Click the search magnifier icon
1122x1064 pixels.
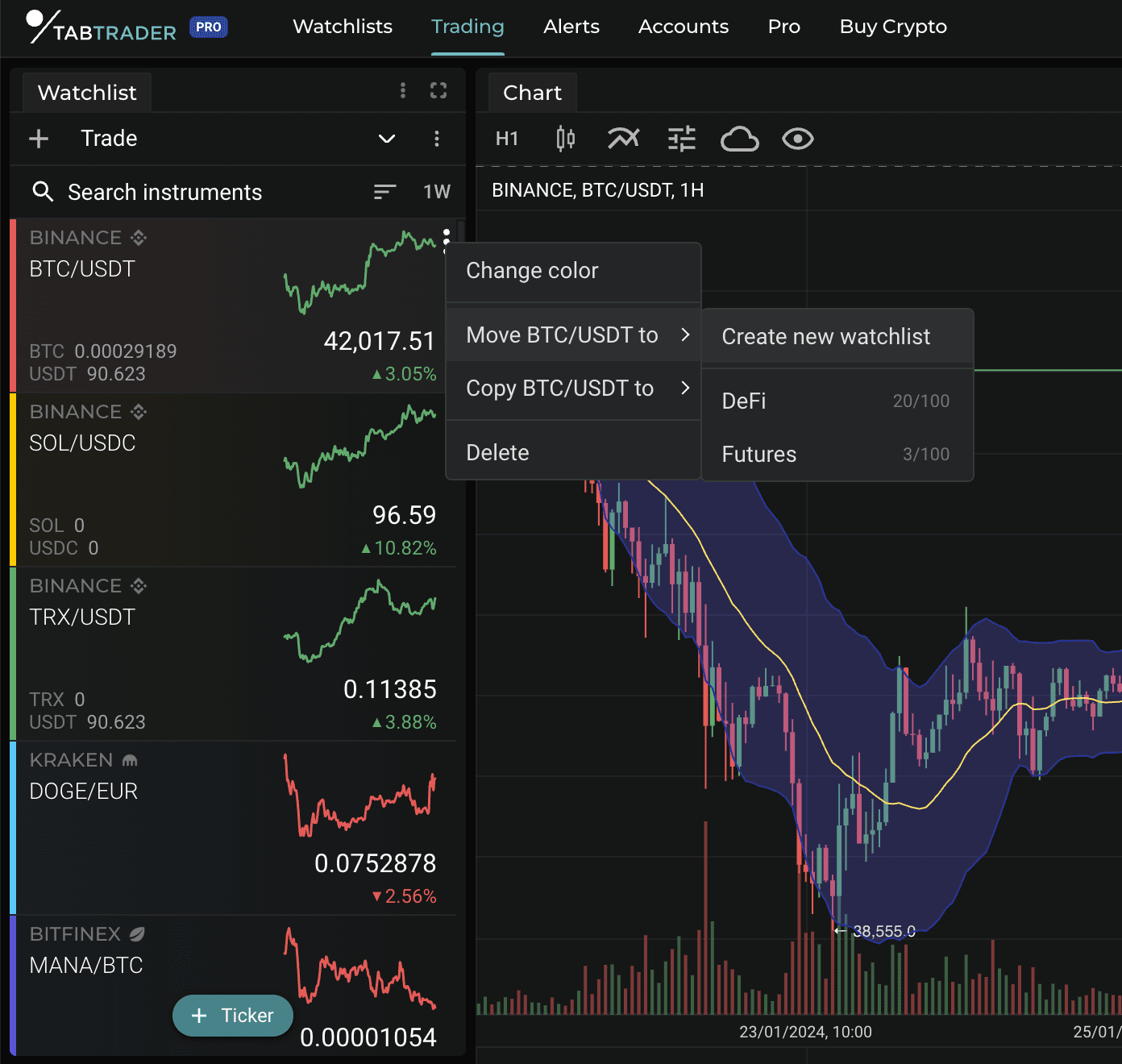pyautogui.click(x=43, y=192)
